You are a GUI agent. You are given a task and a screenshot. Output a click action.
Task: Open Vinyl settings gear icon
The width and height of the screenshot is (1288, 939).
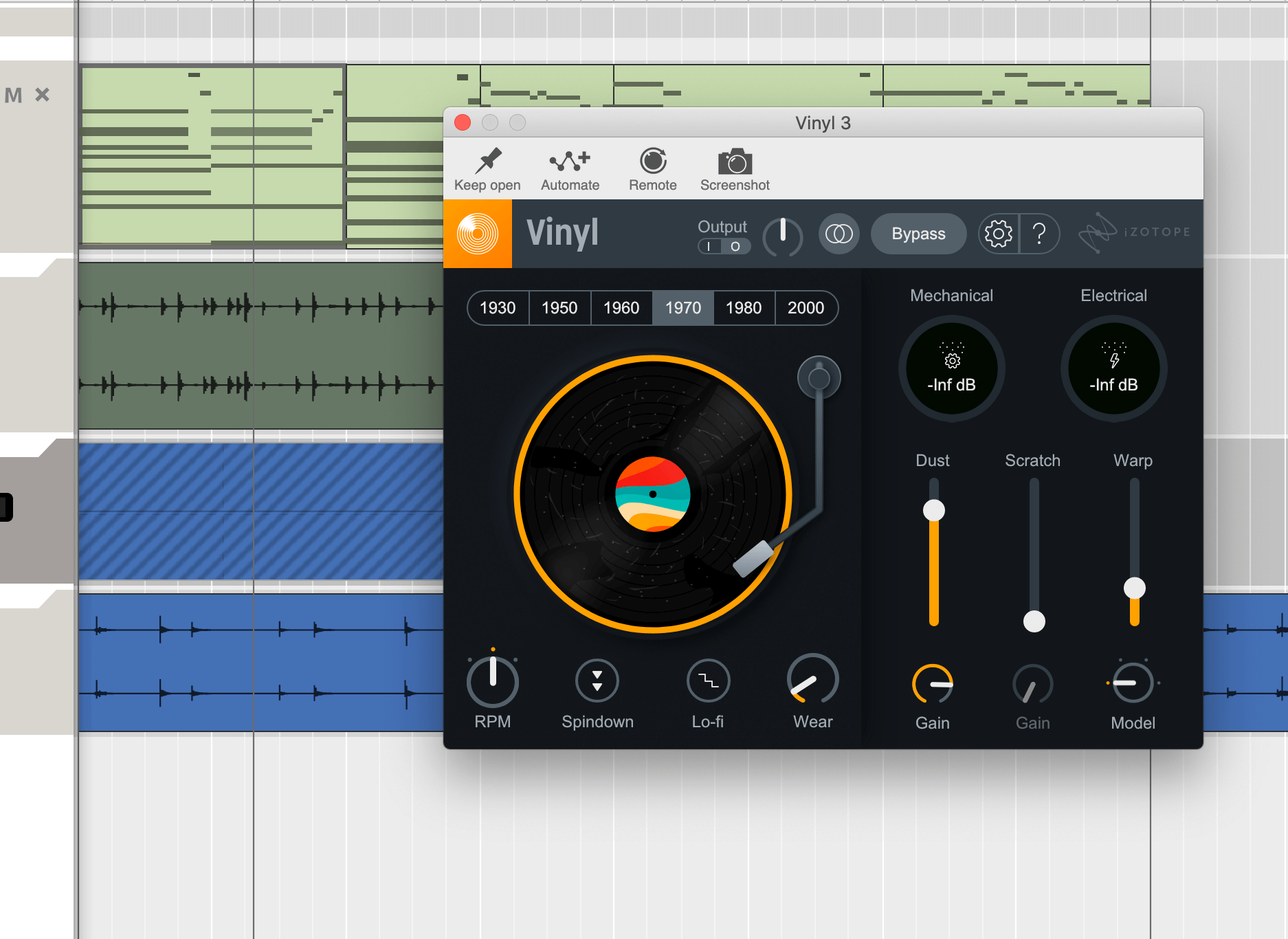[x=999, y=234]
